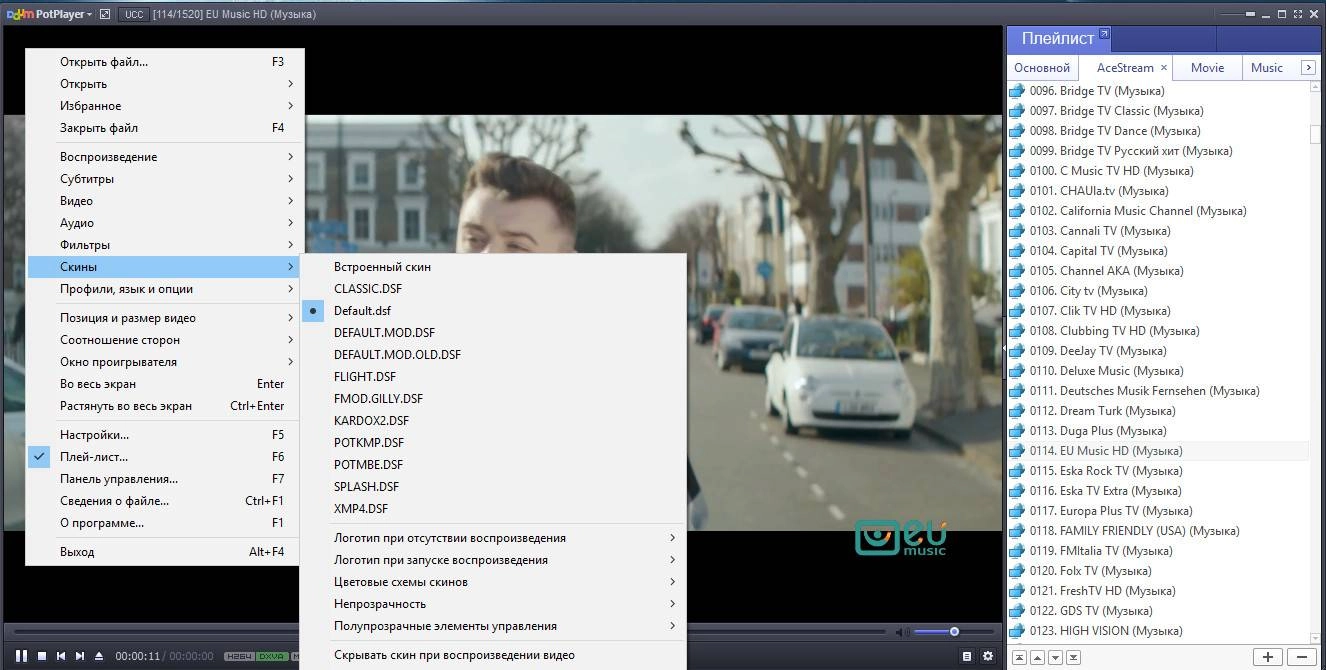Open Сведения о файле... entry

tap(163, 501)
